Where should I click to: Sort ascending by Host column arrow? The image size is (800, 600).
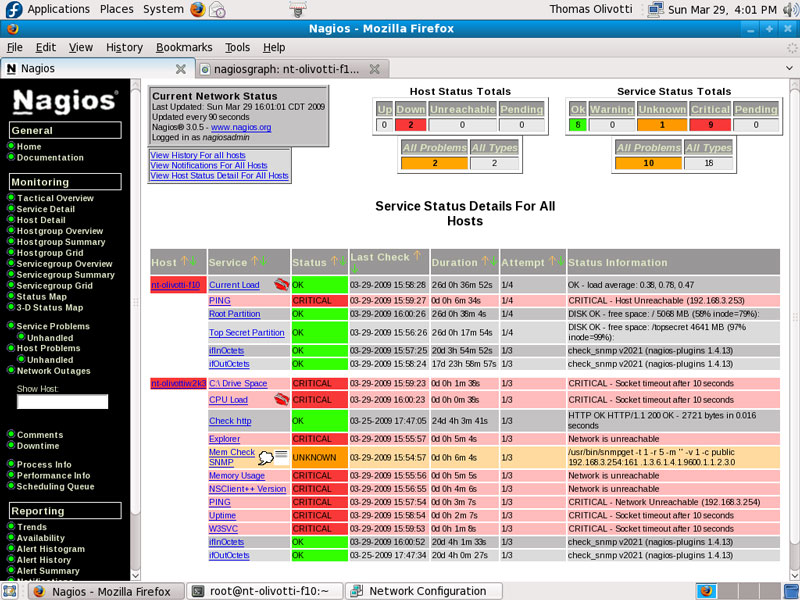point(184,262)
